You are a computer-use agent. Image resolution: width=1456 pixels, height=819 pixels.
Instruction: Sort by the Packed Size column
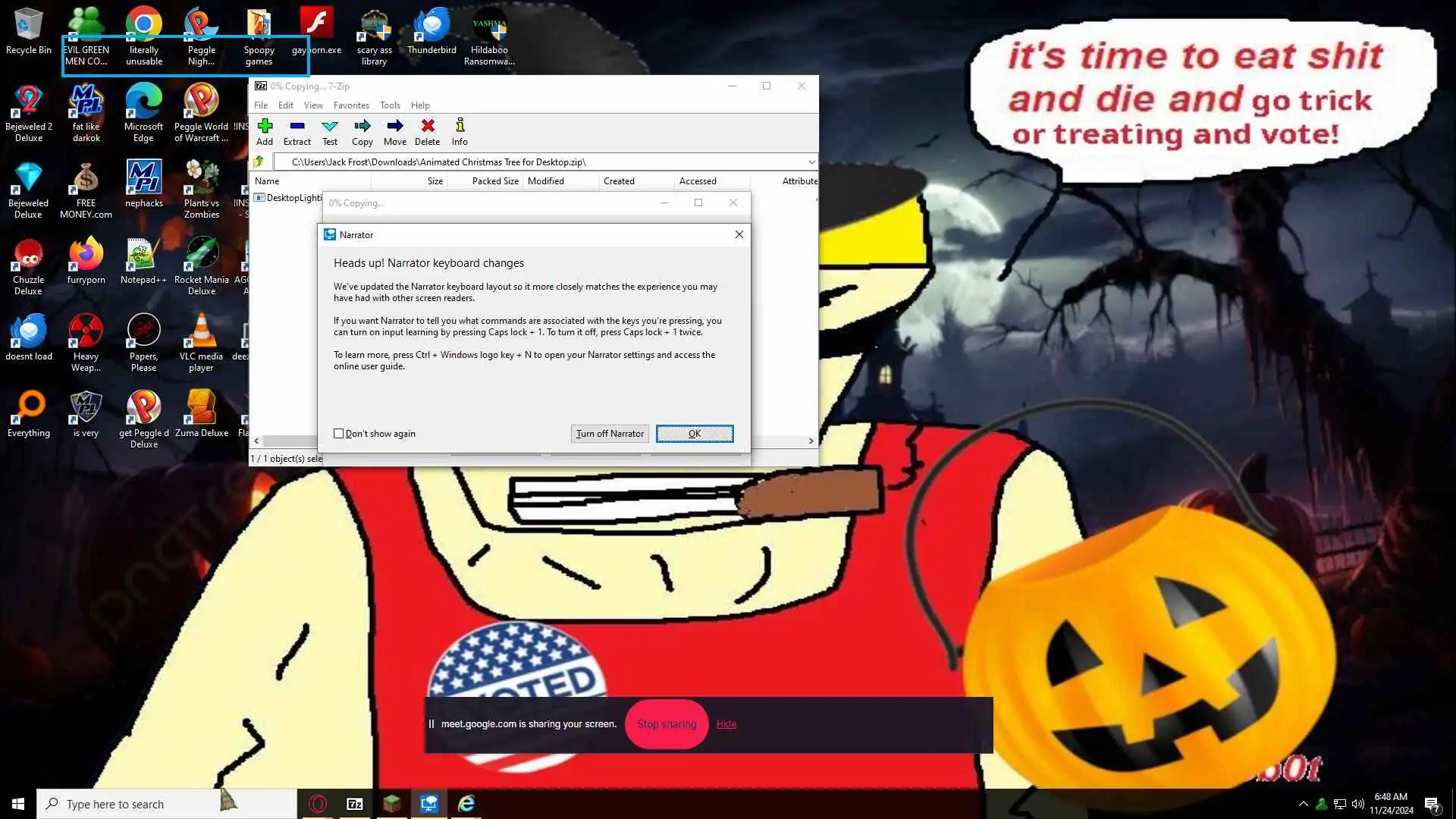494,181
